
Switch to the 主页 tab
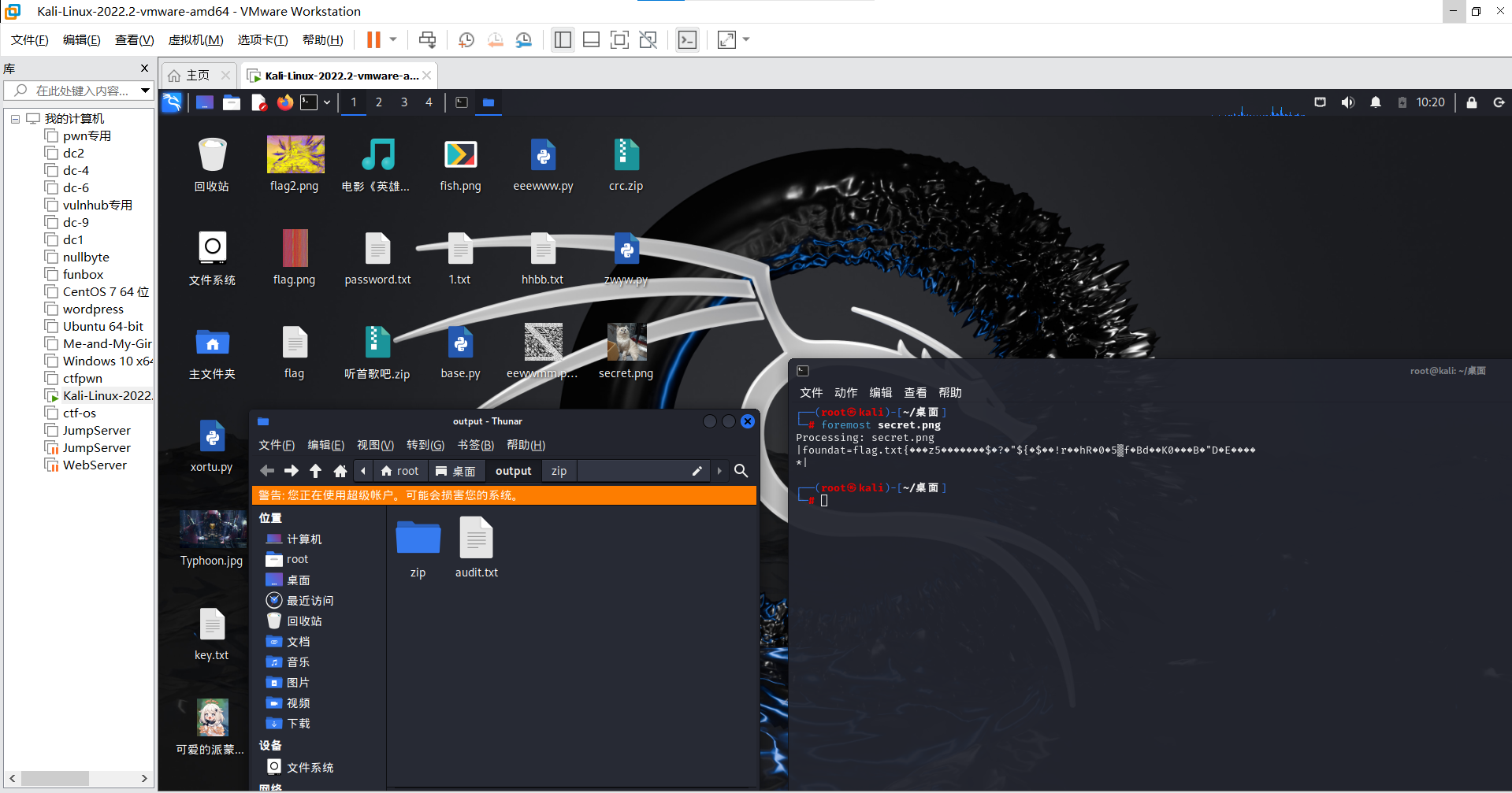(198, 76)
